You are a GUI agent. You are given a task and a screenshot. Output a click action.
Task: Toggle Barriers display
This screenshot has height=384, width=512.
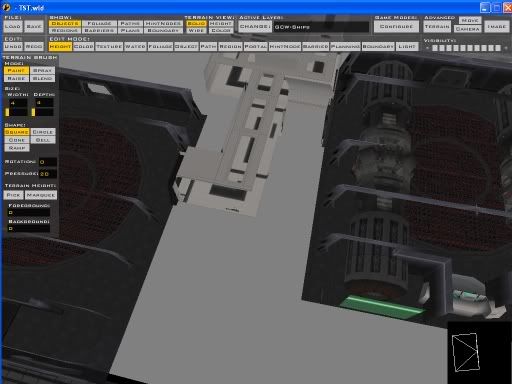(99, 31)
